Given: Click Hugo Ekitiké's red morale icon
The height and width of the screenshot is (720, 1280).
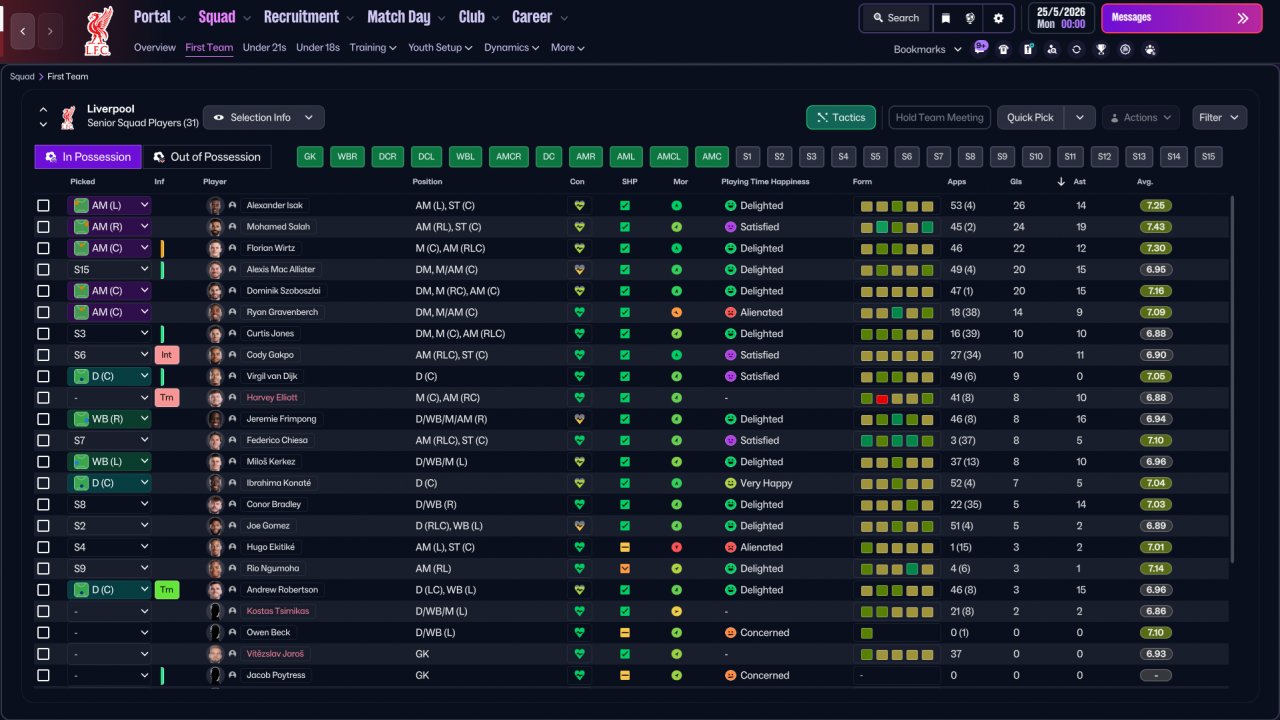Looking at the screenshot, I should 676,547.
